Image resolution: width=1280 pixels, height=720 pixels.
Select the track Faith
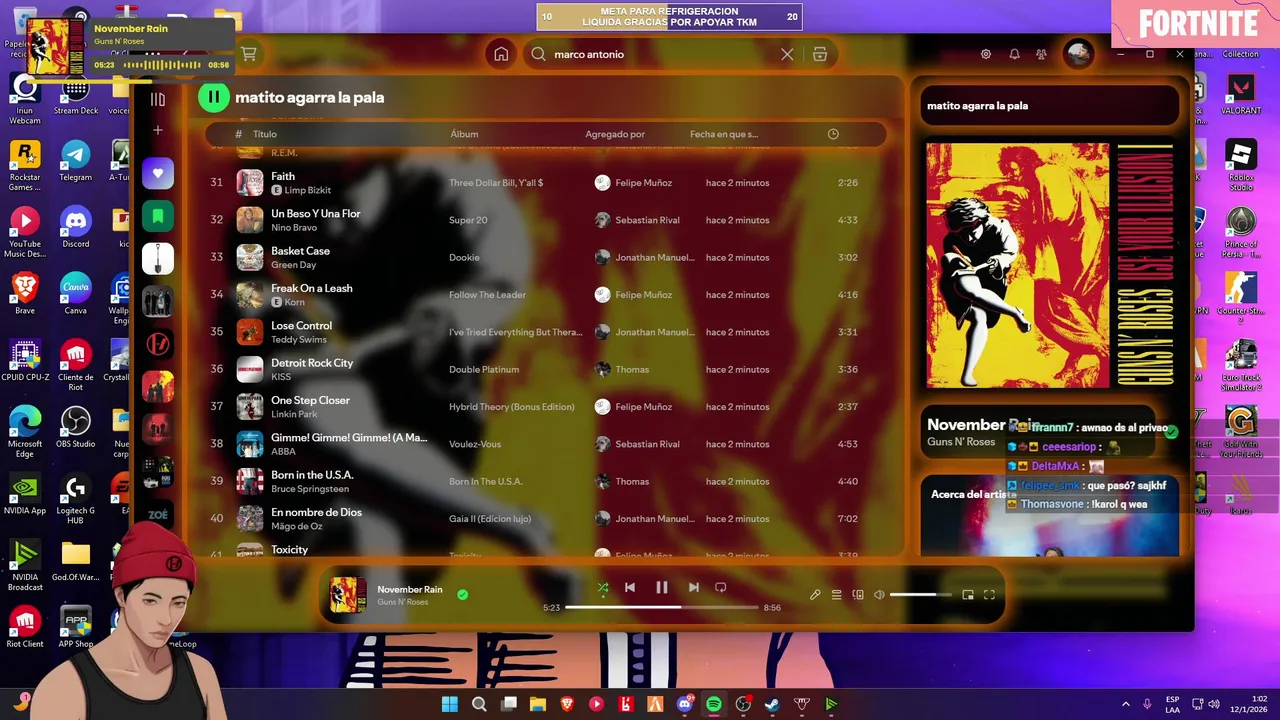(x=283, y=176)
